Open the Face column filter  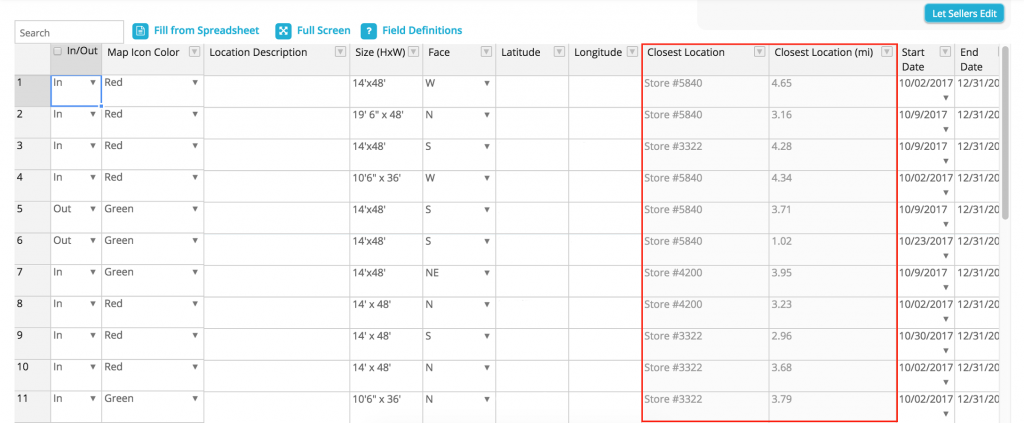486,52
